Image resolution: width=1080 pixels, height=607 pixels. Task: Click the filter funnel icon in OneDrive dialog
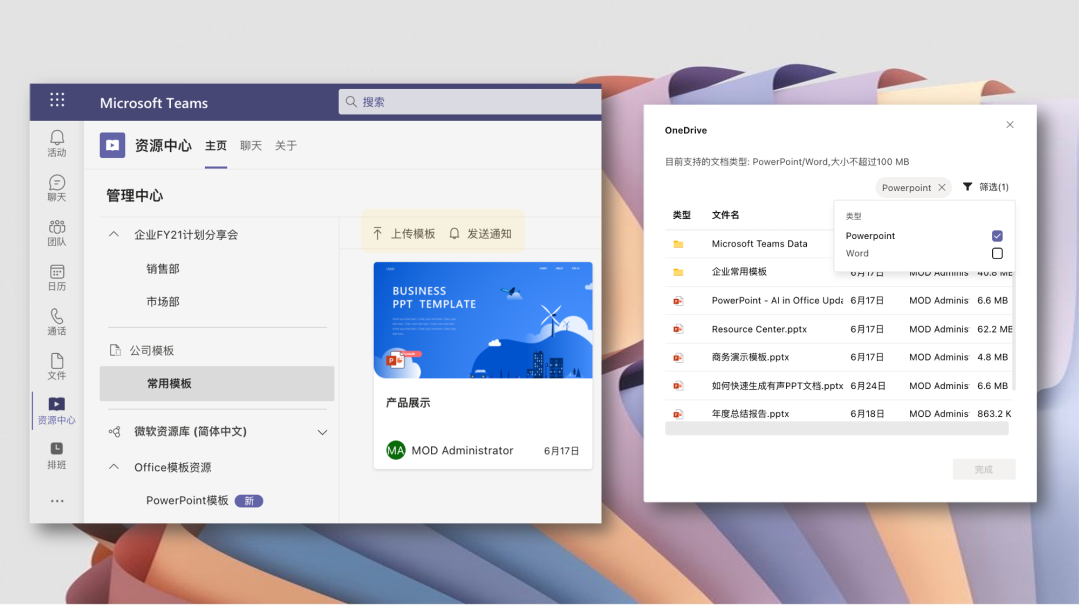click(967, 187)
